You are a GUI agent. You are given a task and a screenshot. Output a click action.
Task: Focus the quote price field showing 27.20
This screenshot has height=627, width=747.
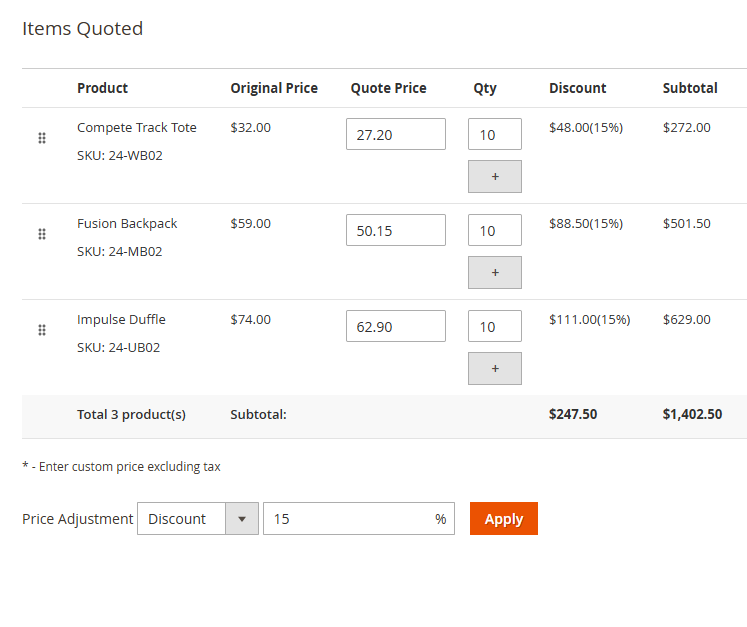(396, 134)
